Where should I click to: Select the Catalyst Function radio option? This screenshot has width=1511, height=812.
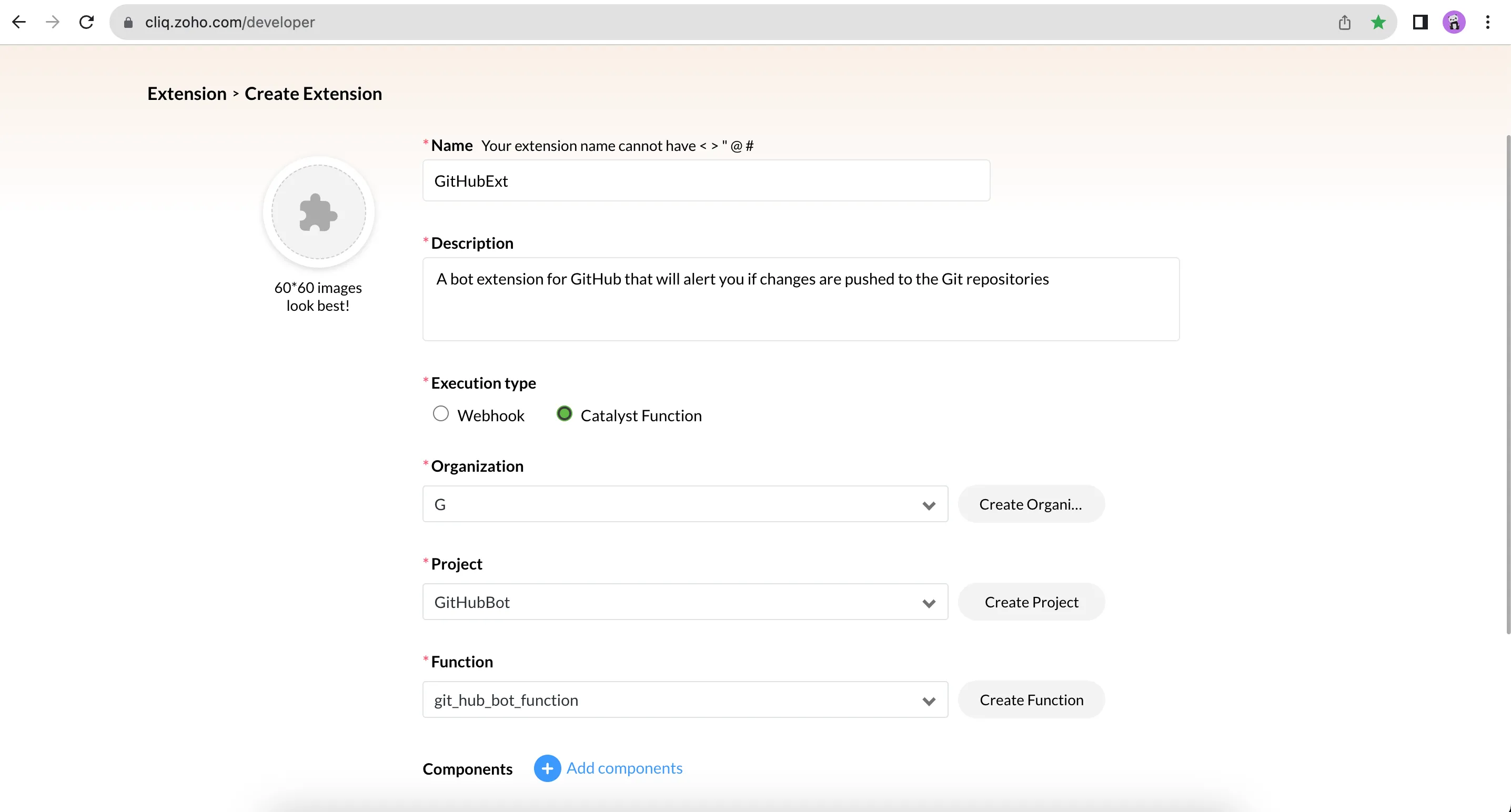click(565, 414)
